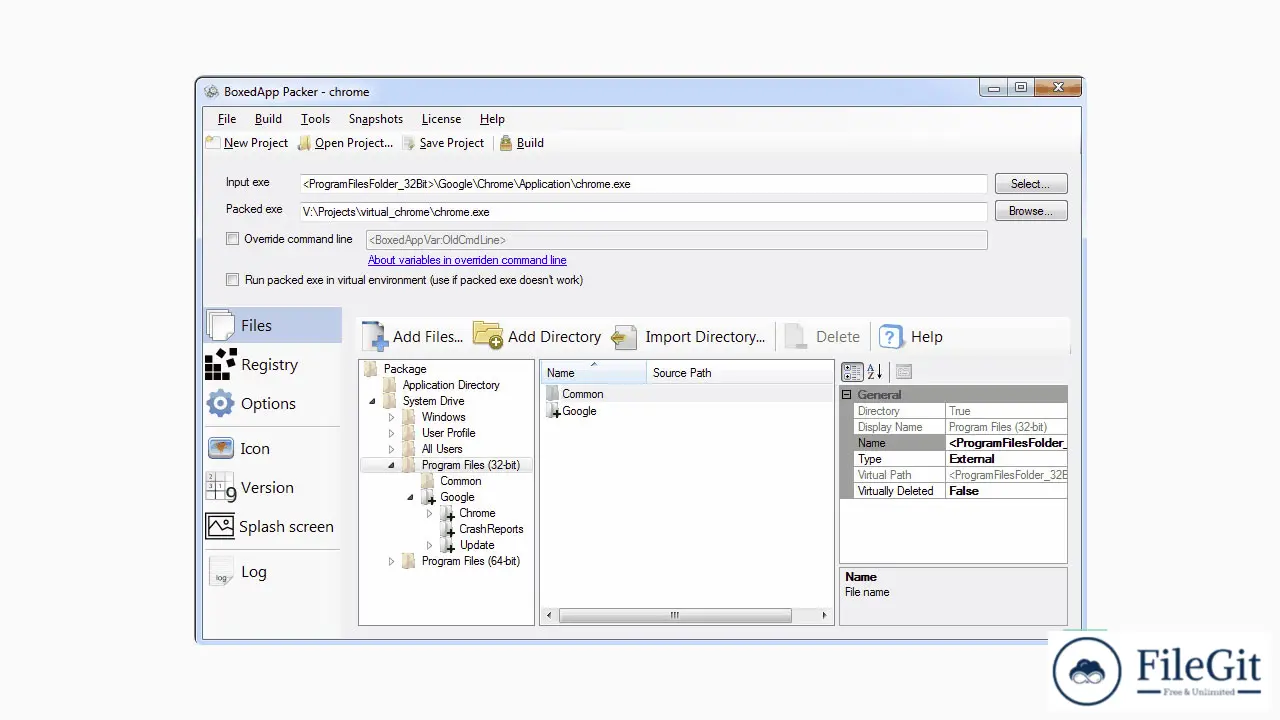Open the Version section icon
The image size is (1280, 720).
pyautogui.click(x=220, y=487)
